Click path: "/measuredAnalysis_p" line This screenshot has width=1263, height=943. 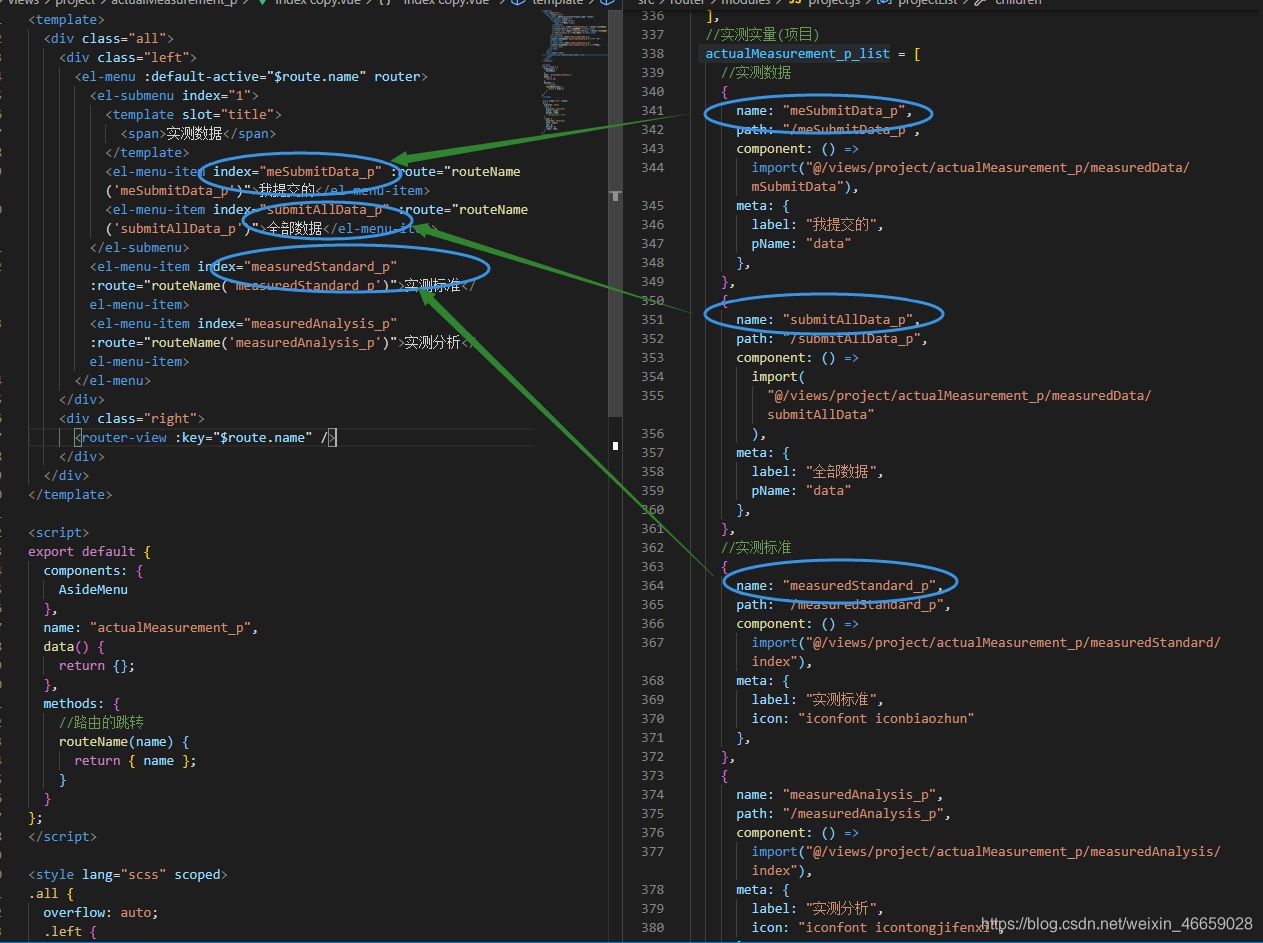844,813
